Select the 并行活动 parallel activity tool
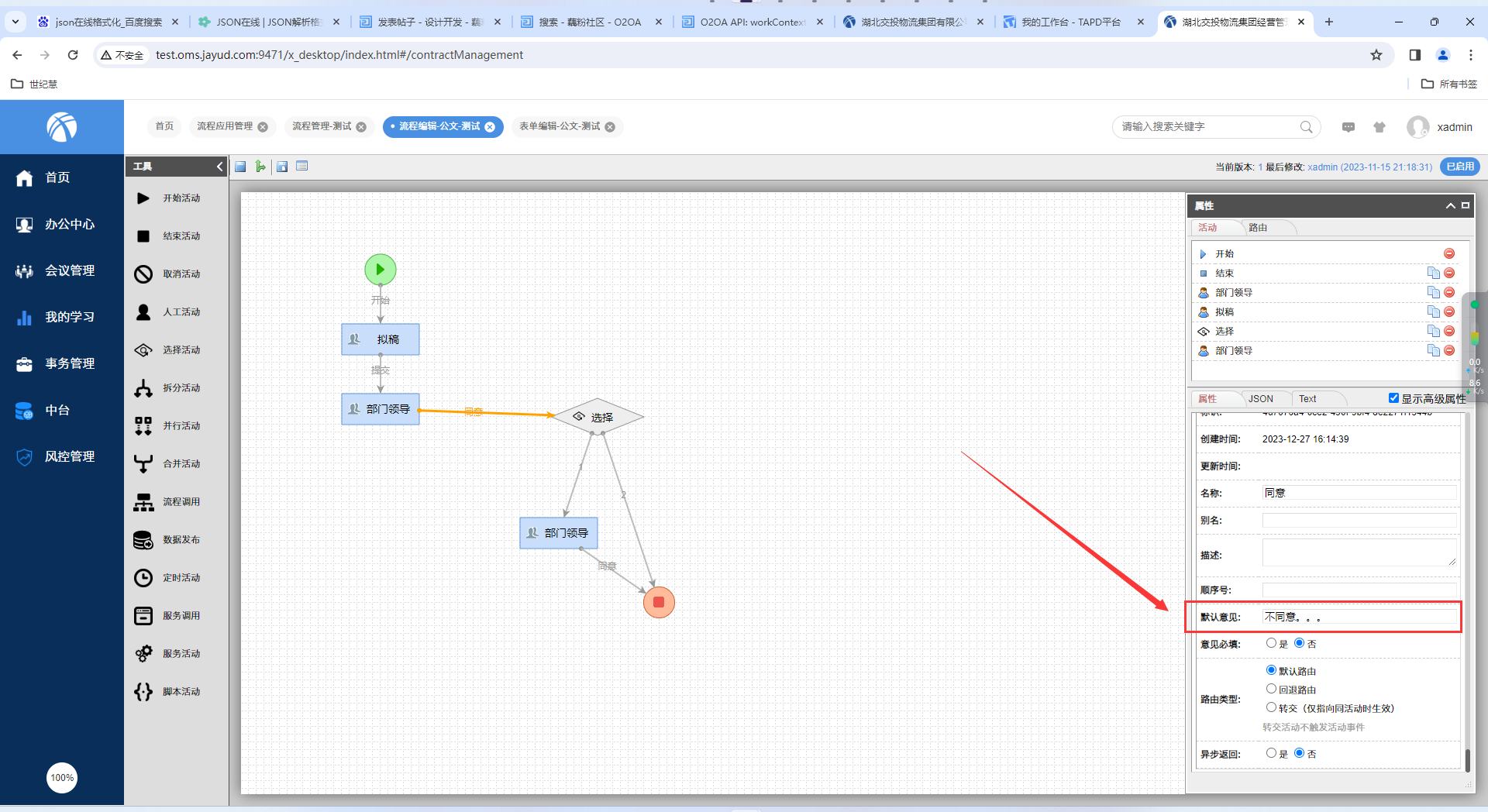Viewport: 1488px width, 812px height. pyautogui.click(x=167, y=426)
